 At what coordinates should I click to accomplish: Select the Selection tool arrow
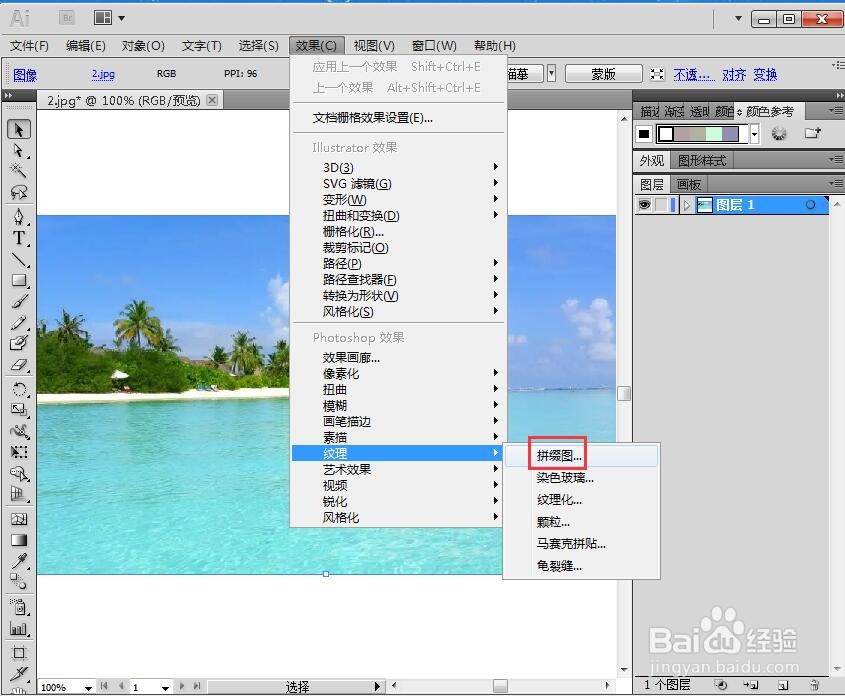tap(19, 130)
